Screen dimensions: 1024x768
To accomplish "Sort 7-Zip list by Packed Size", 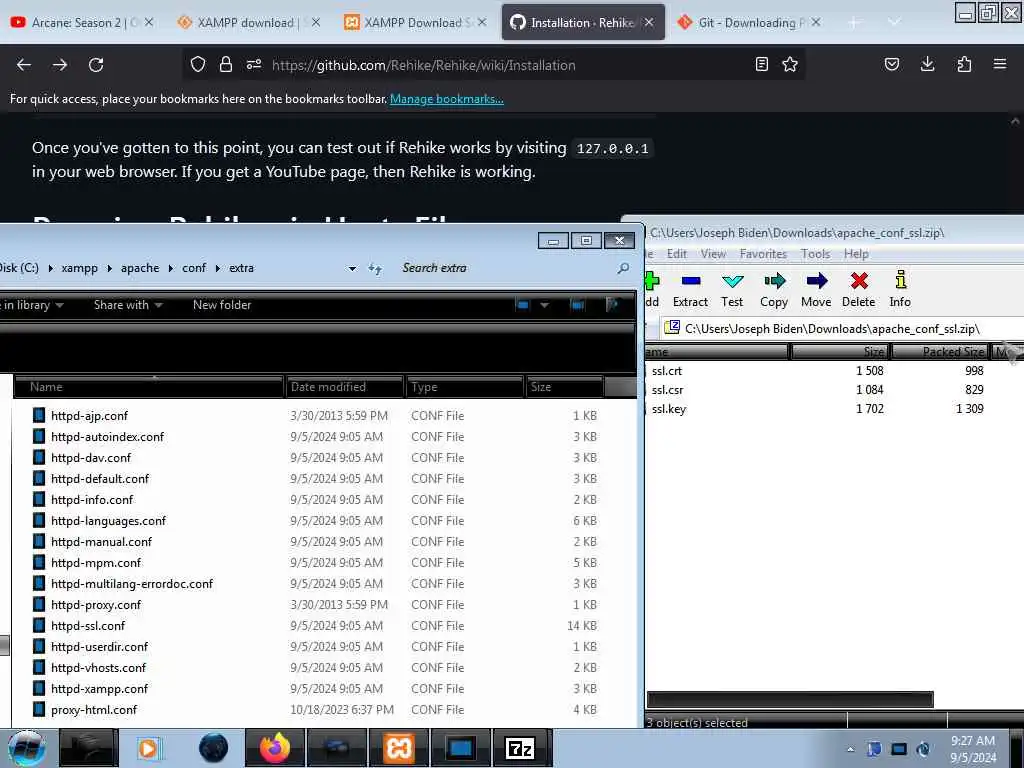I will (x=940, y=352).
